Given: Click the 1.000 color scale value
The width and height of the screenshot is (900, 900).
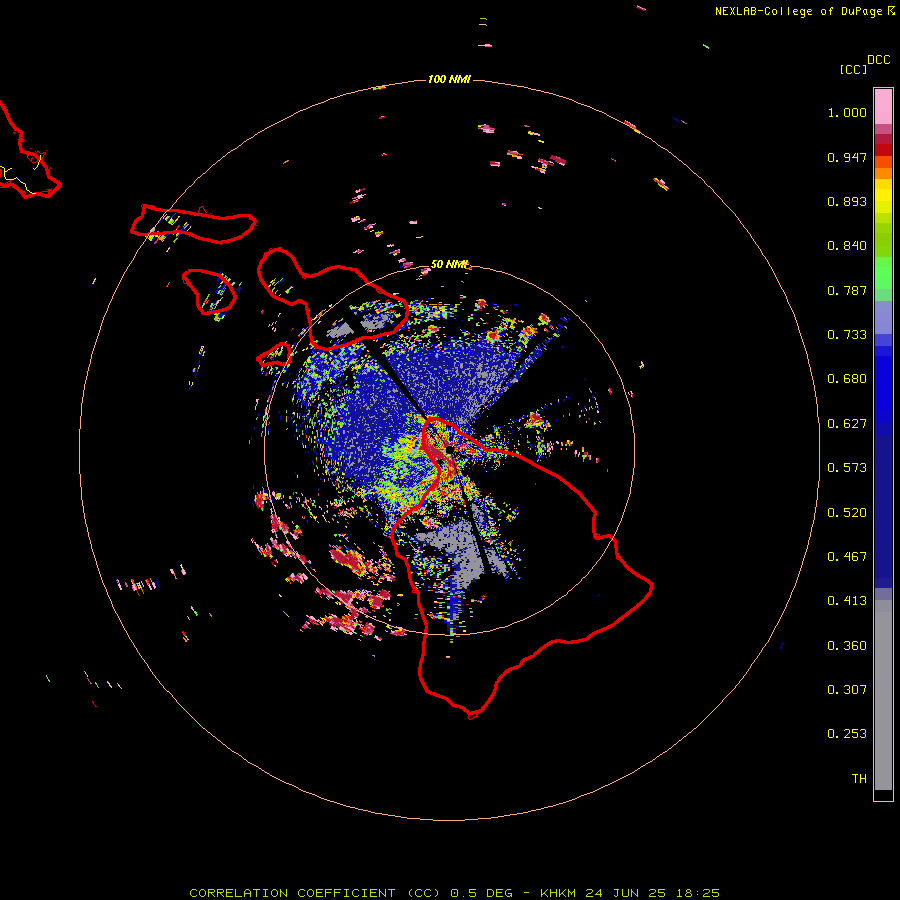Looking at the screenshot, I should click(847, 112).
